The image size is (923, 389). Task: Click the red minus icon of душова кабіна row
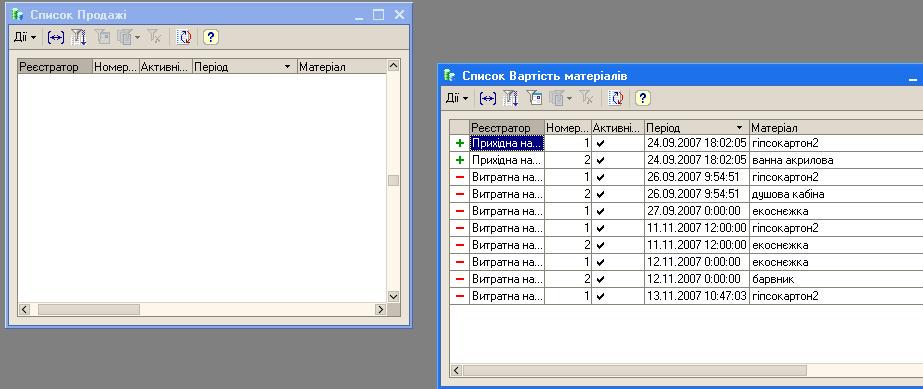tap(460, 194)
